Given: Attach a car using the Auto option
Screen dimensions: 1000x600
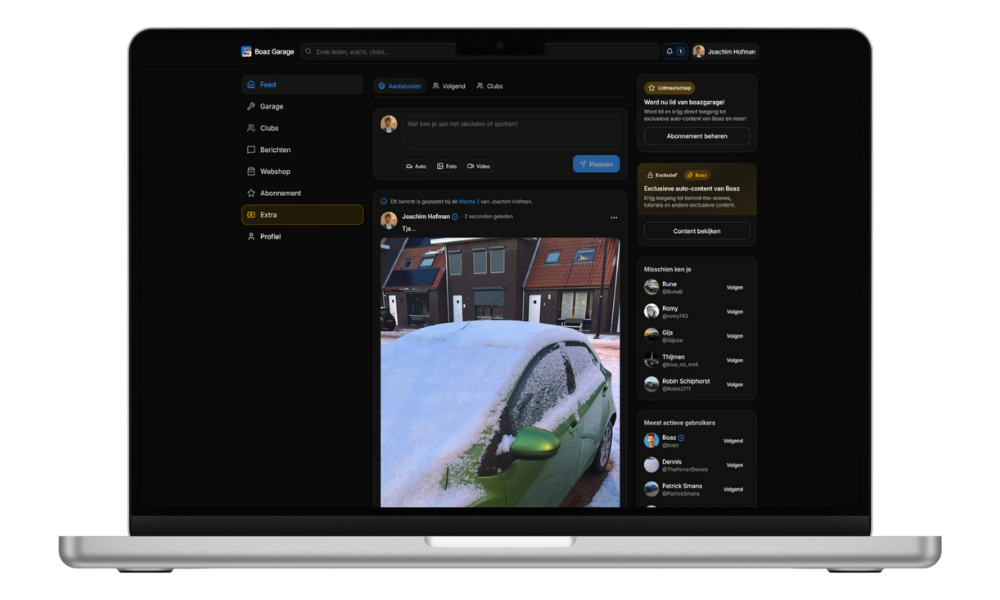Looking at the screenshot, I should (415, 166).
